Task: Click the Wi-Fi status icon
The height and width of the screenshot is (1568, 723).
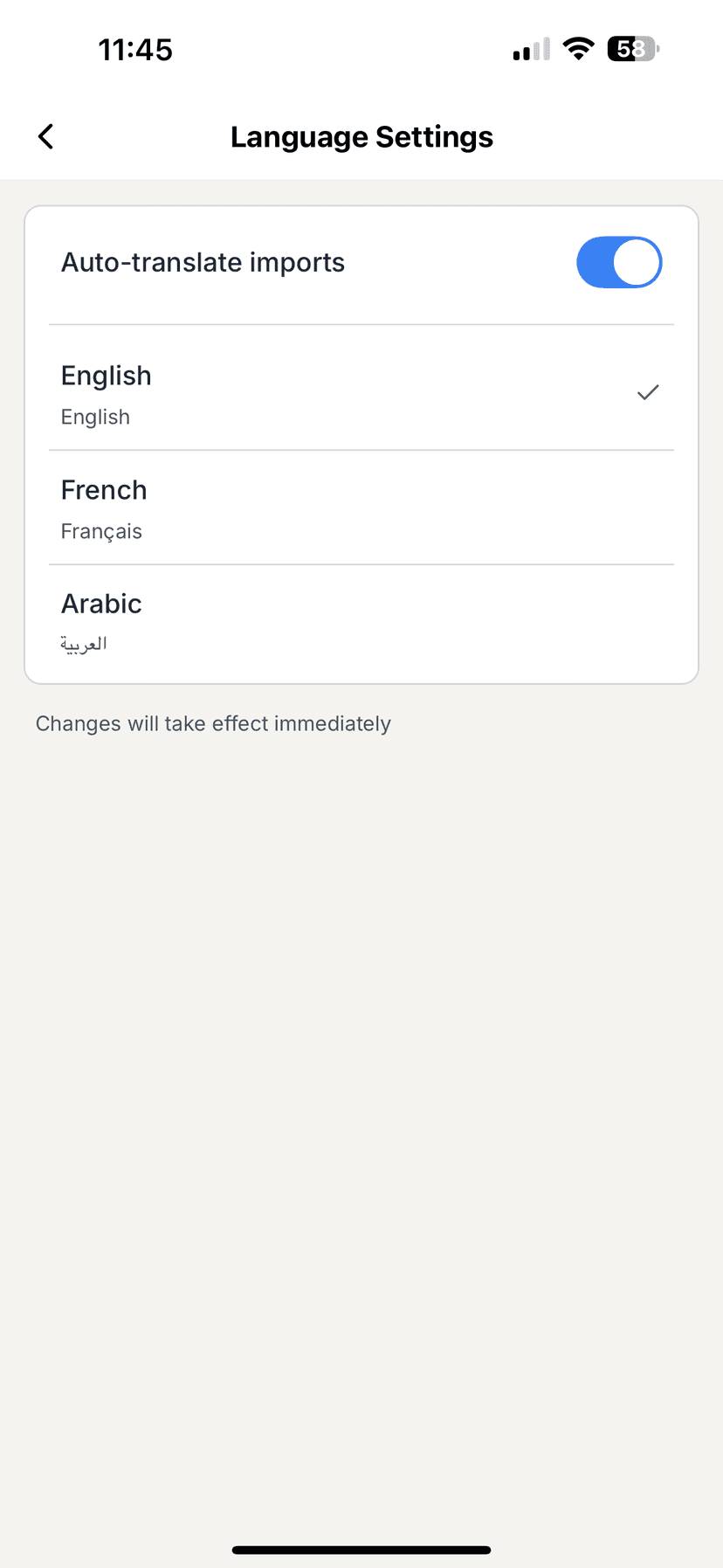Action: pyautogui.click(x=578, y=49)
